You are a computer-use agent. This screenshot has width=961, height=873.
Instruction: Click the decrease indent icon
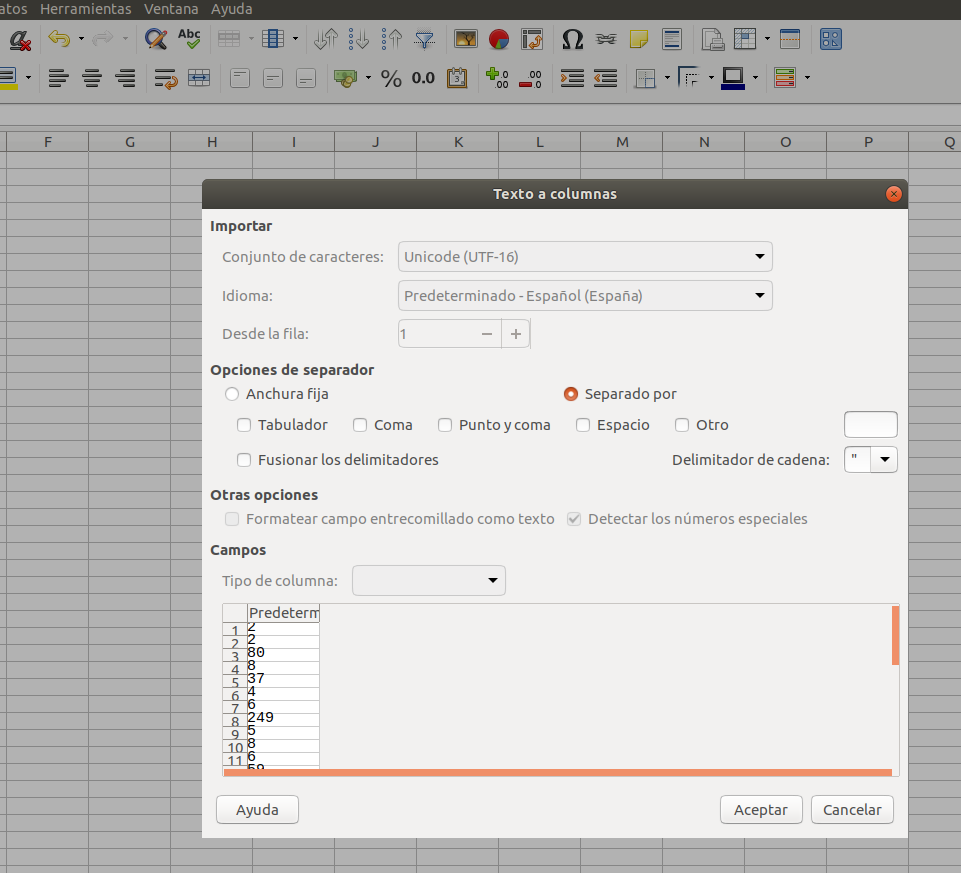point(606,78)
